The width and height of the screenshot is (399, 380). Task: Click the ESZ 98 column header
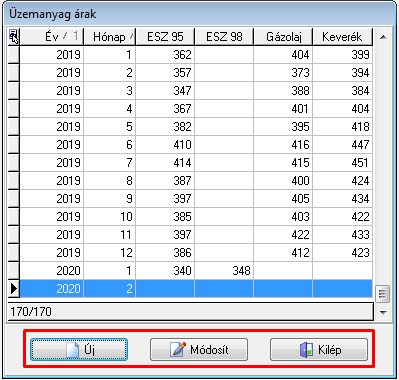coord(224,37)
